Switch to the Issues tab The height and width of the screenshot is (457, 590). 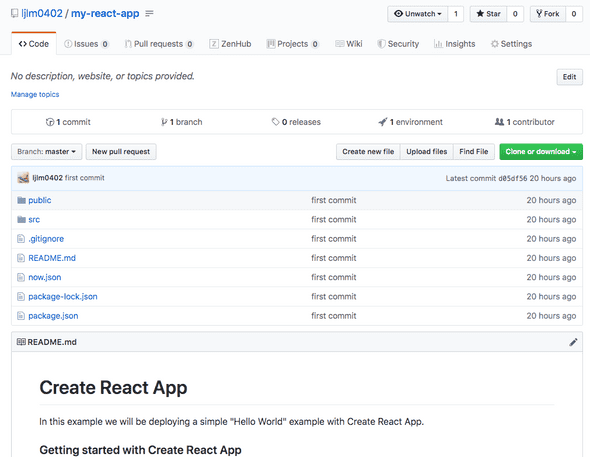tap(86, 44)
